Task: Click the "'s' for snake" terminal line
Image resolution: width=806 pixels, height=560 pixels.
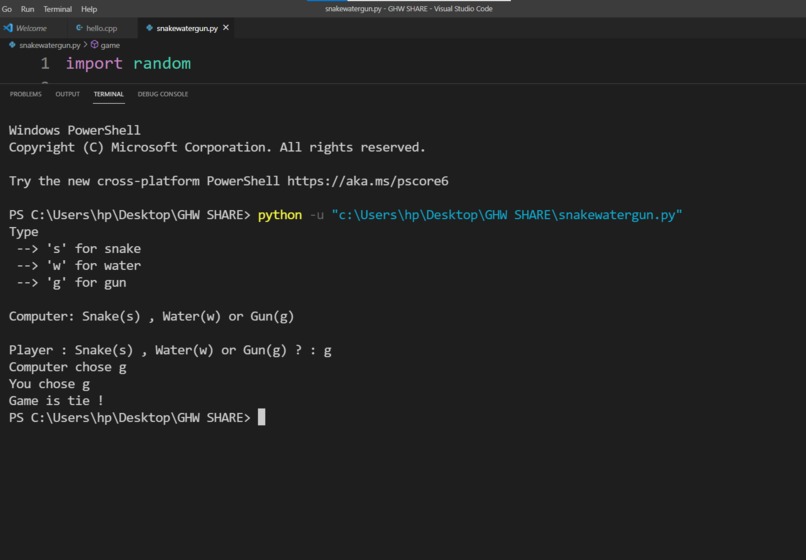Action: 79,249
